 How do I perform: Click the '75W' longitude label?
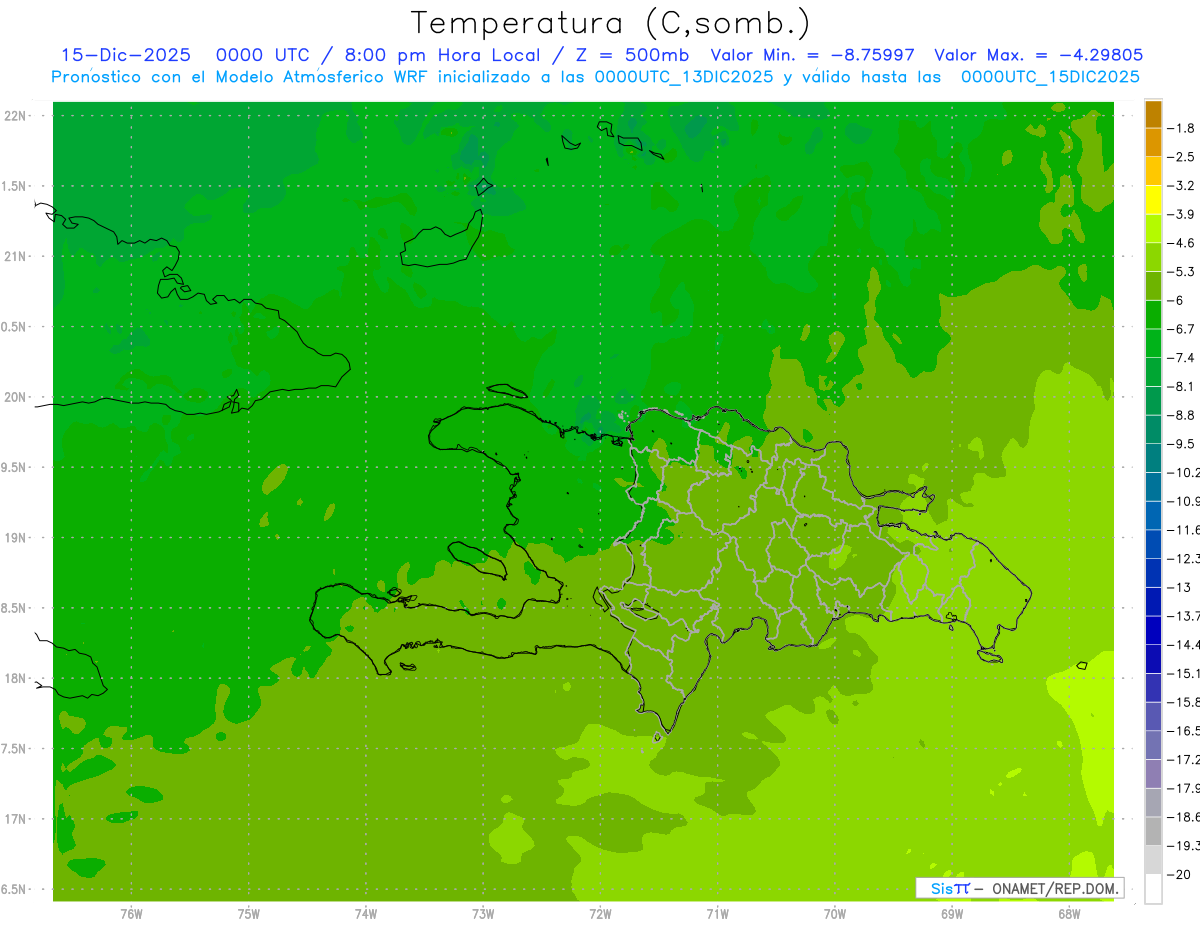tap(249, 913)
